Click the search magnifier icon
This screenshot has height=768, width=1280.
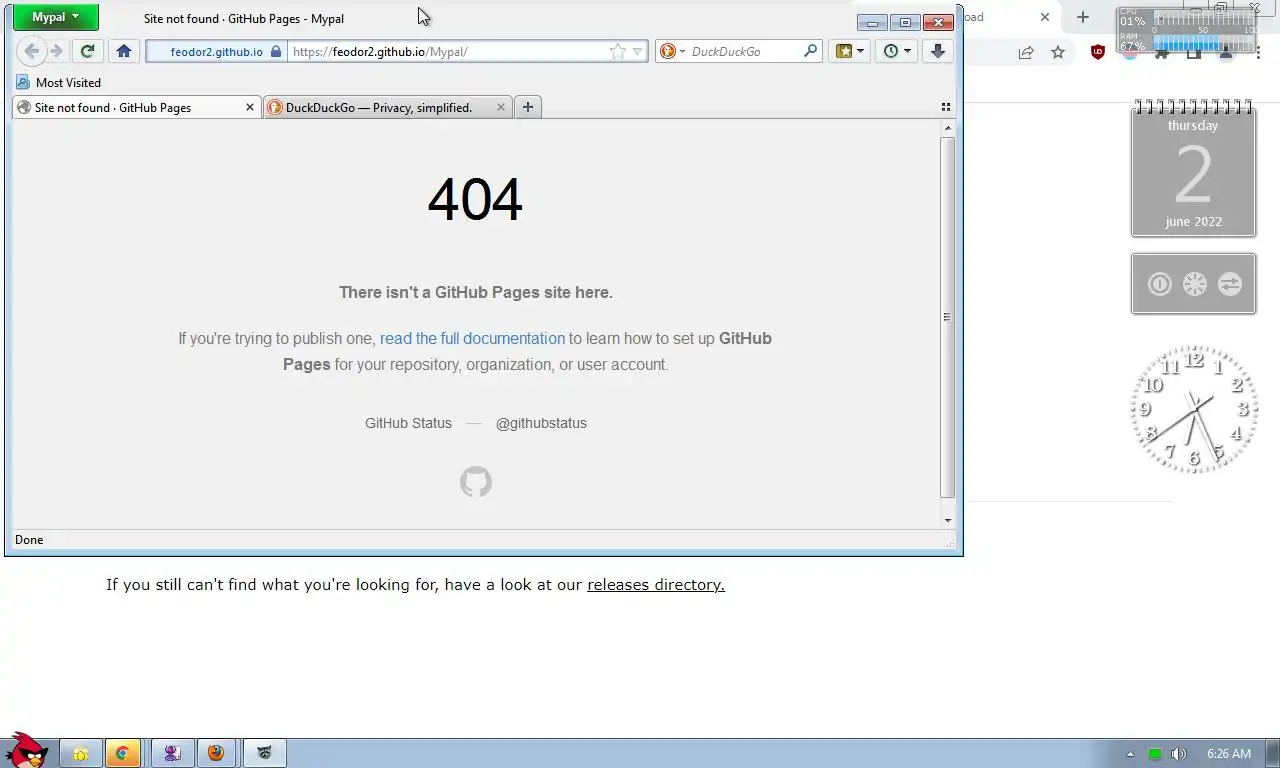[x=810, y=51]
